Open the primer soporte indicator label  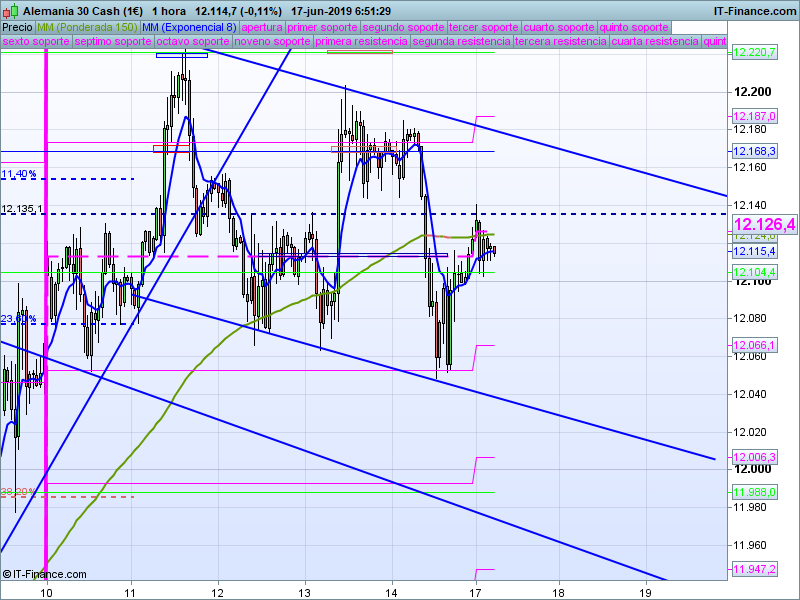coord(322,28)
